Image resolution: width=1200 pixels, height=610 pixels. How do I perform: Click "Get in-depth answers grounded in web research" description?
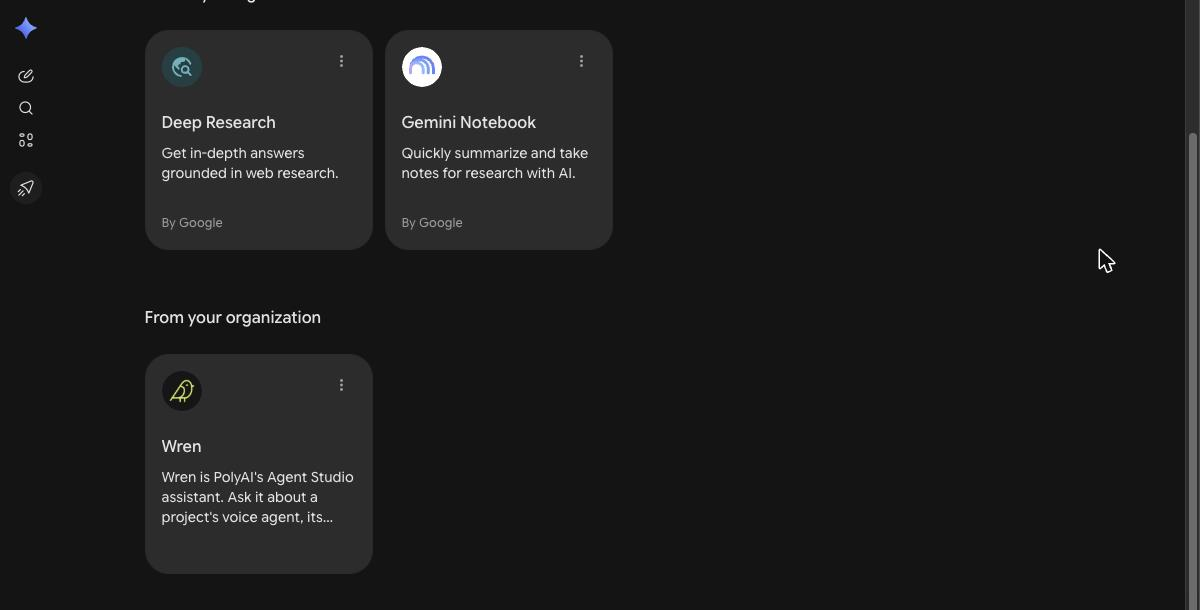point(250,163)
